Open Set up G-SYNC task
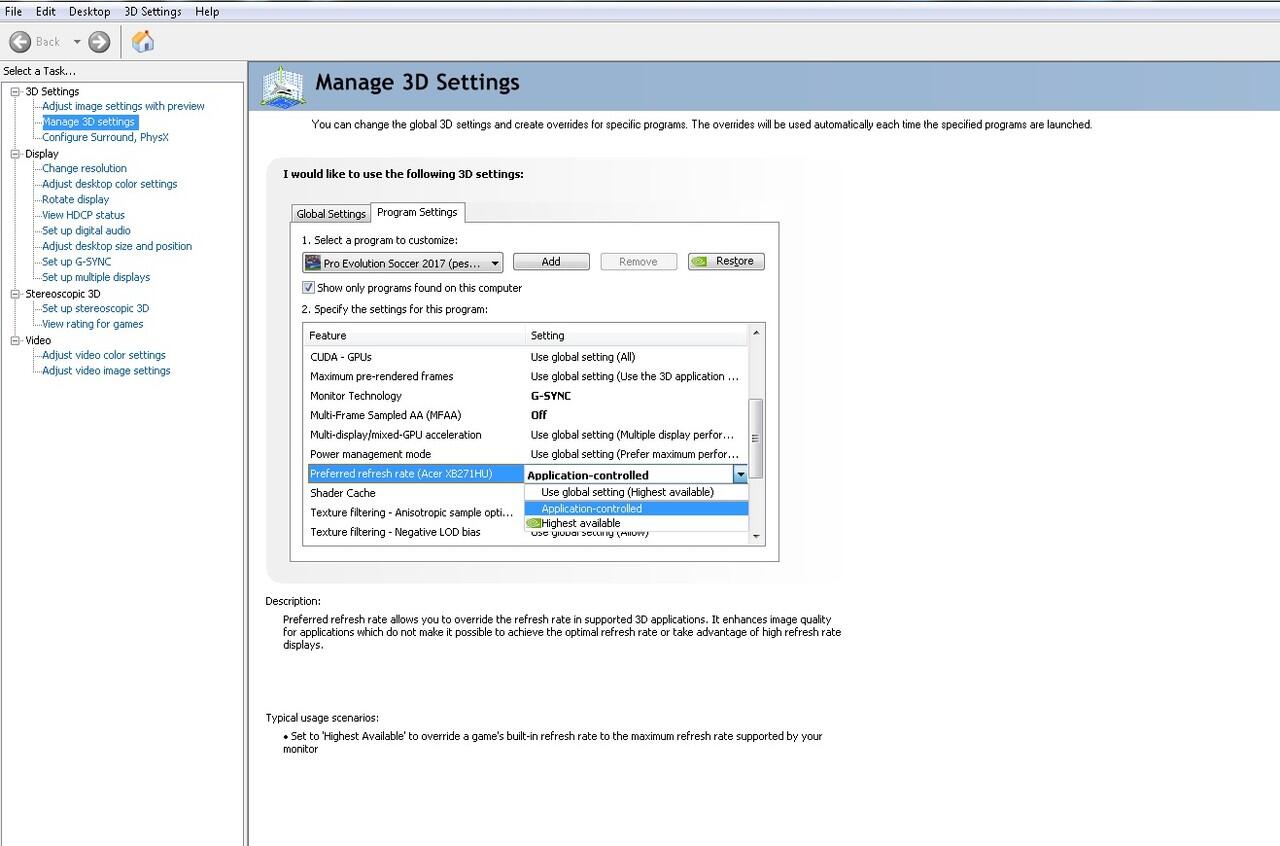Viewport: 1280px width, 846px height. click(x=76, y=262)
